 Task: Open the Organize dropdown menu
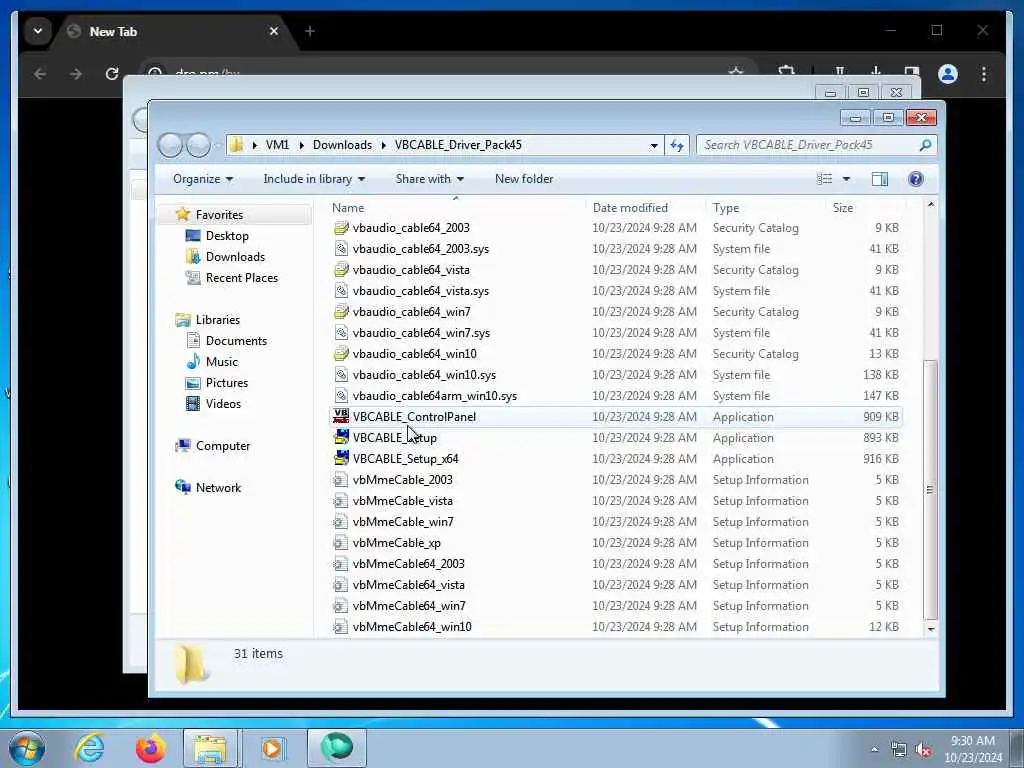coord(202,179)
